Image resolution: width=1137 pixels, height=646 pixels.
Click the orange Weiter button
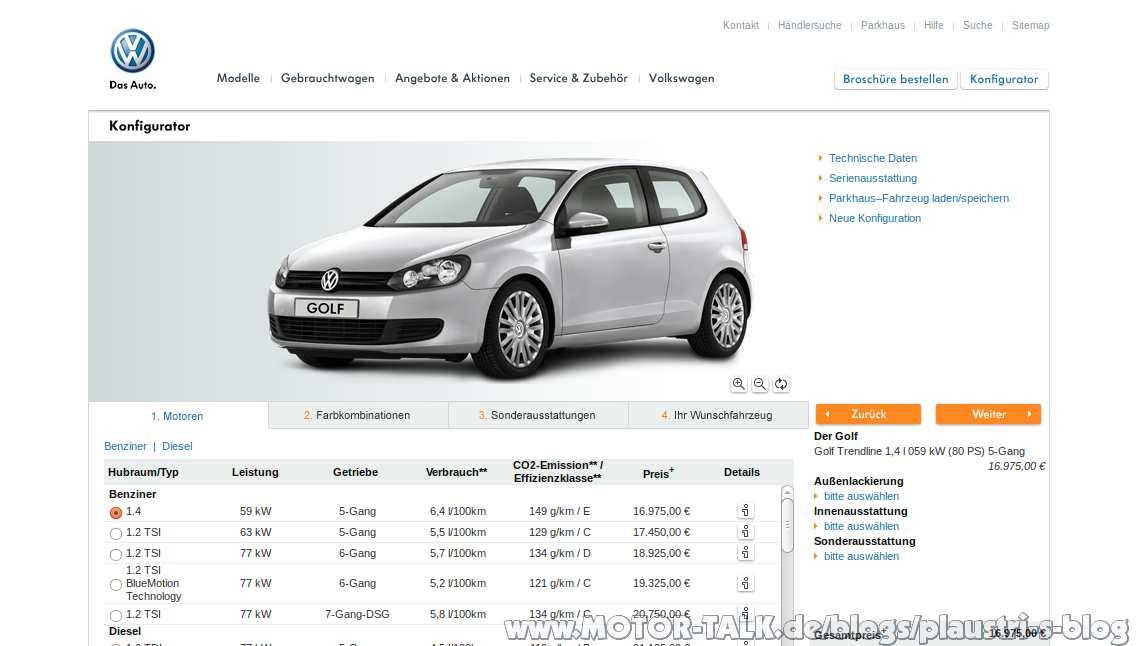point(988,414)
